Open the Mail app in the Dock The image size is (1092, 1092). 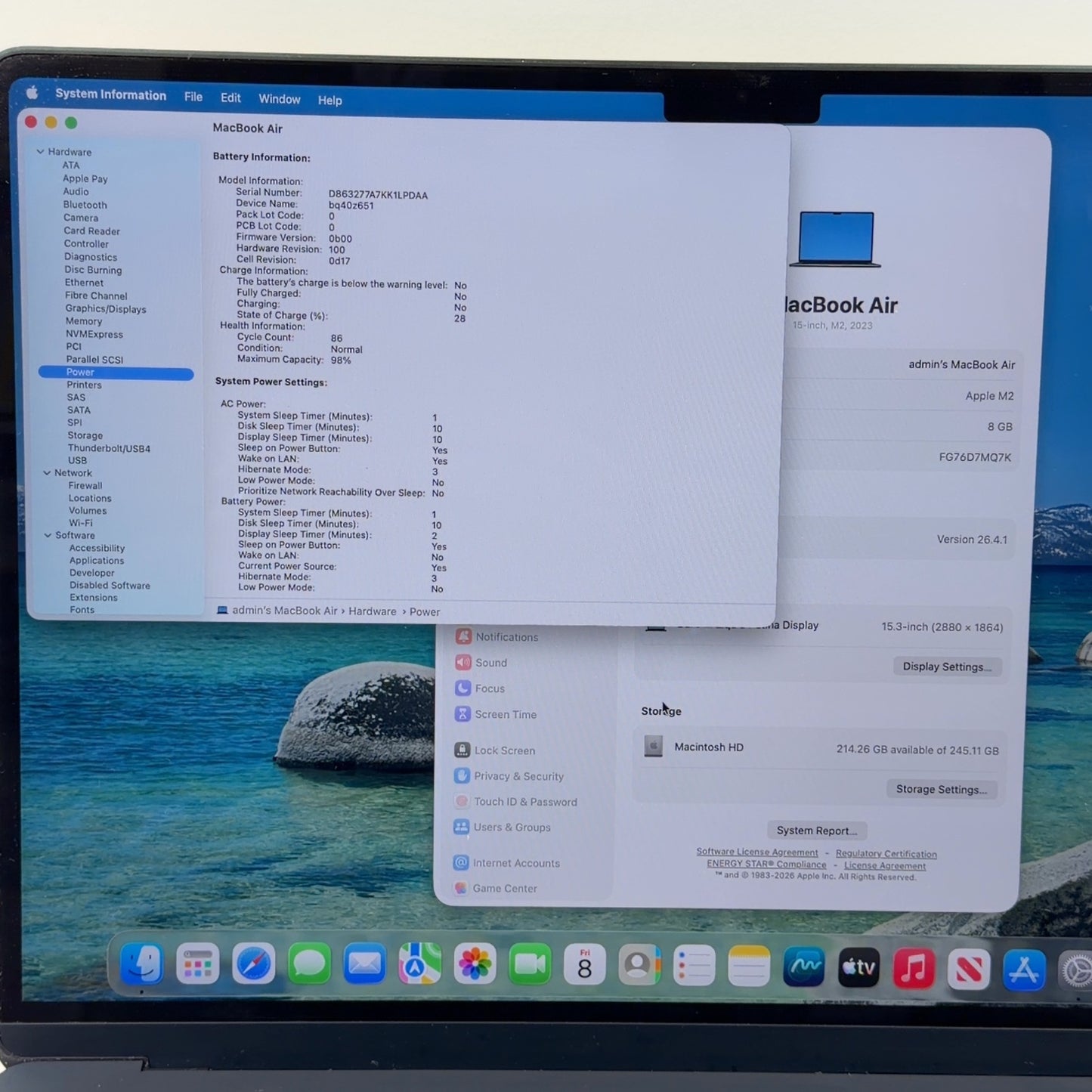click(364, 964)
